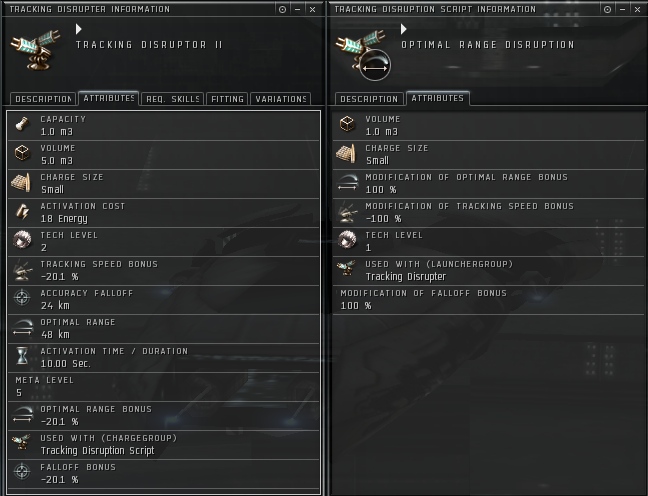648x496 pixels.
Task: Click the Activation Time hourglass icon
Action: coord(22,356)
